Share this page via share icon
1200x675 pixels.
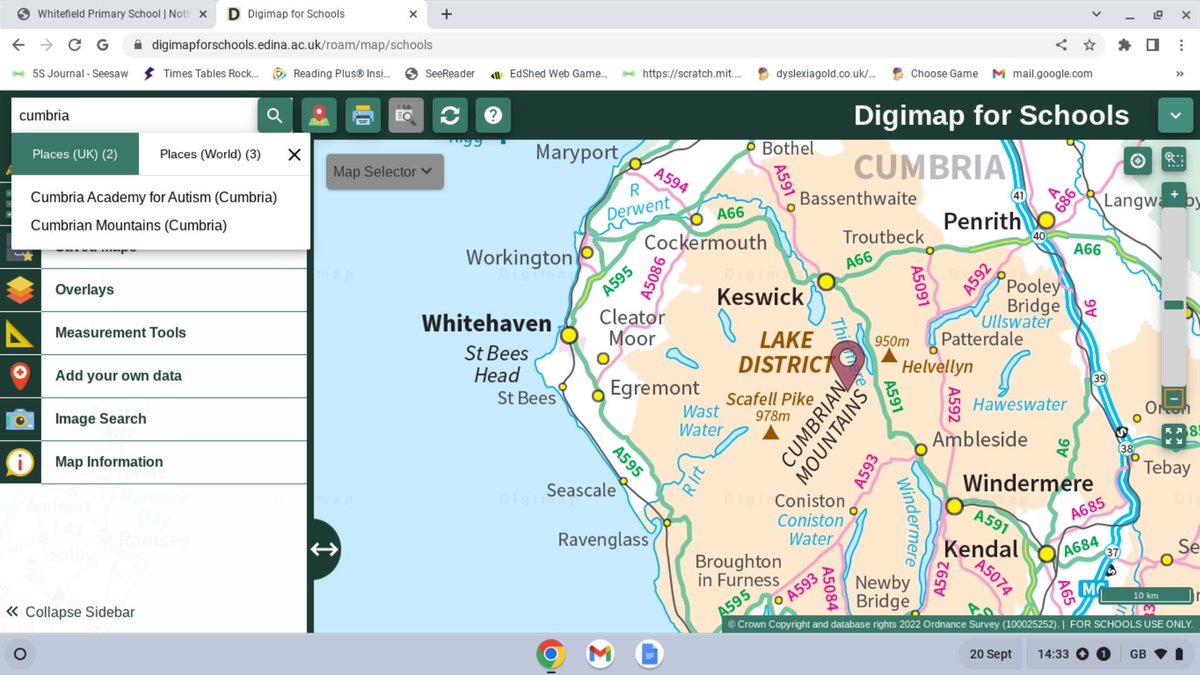[x=1061, y=45]
